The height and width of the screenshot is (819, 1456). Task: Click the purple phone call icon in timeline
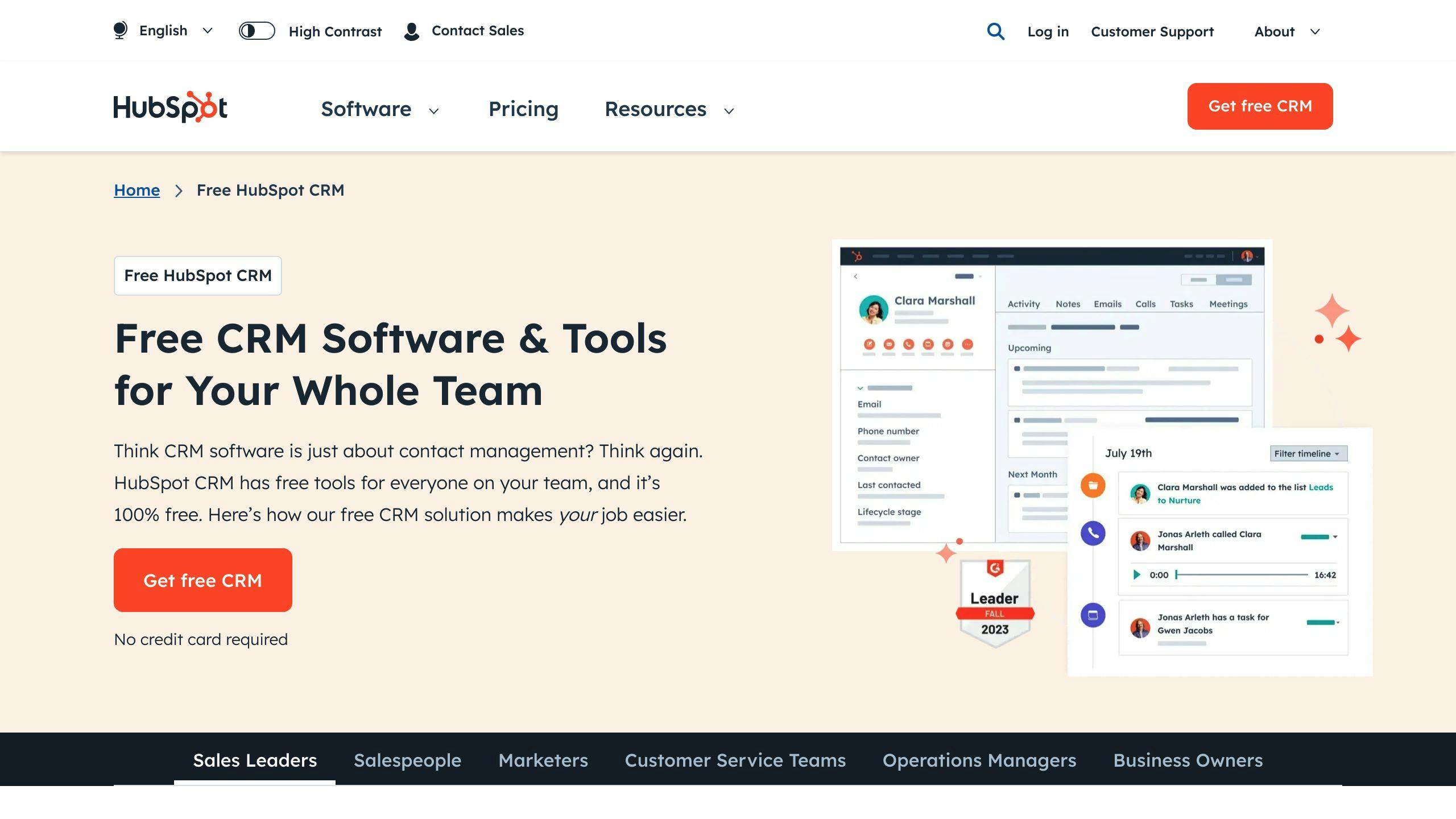pyautogui.click(x=1093, y=533)
